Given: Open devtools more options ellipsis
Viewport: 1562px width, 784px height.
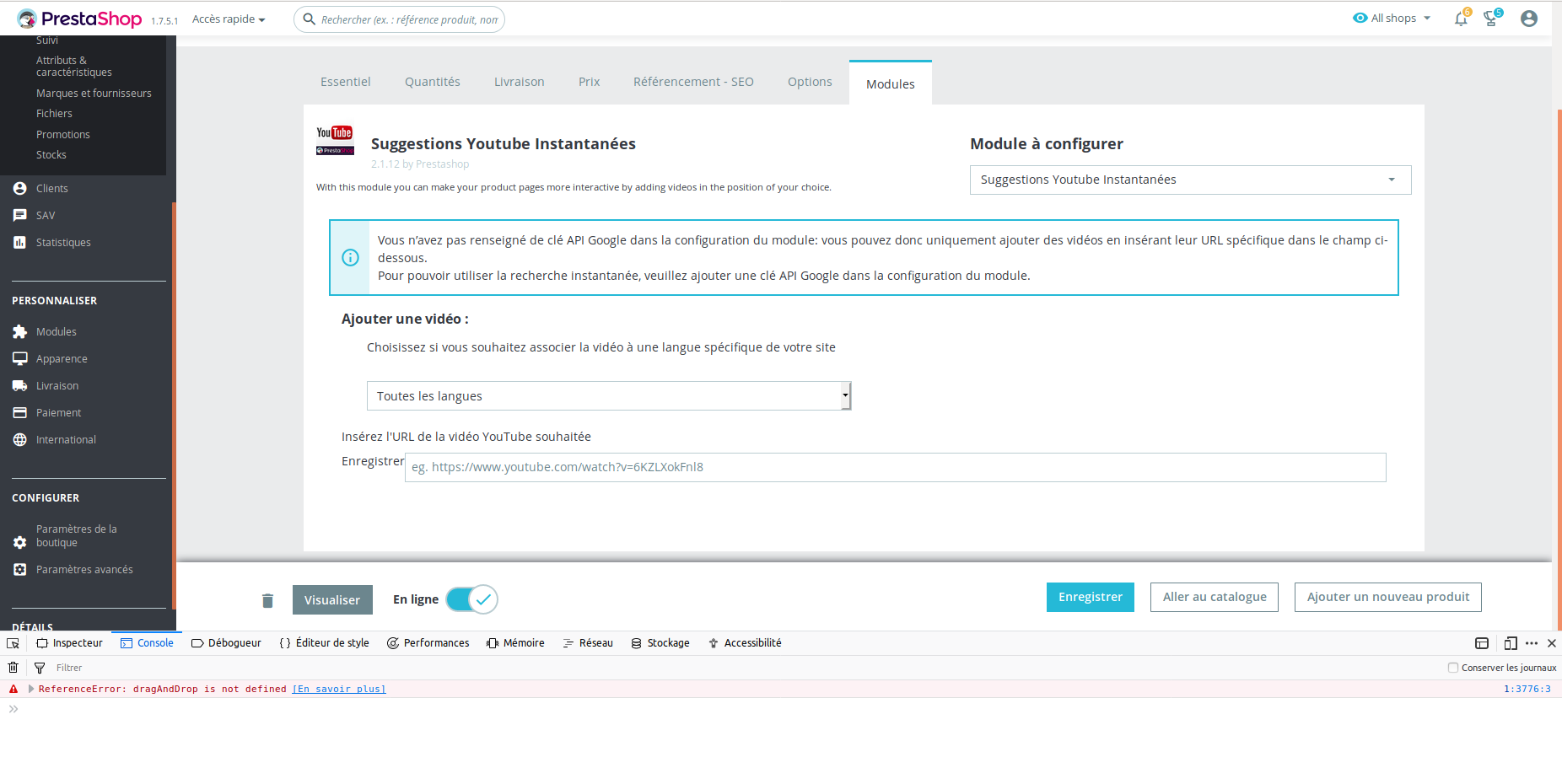Looking at the screenshot, I should (1532, 643).
